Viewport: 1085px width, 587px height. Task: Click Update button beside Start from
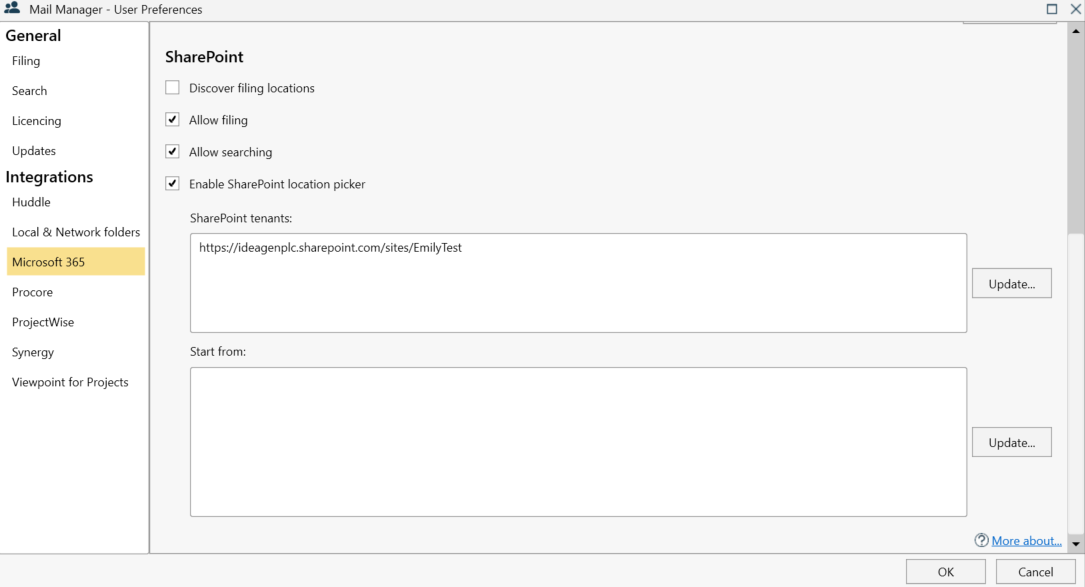1011,442
